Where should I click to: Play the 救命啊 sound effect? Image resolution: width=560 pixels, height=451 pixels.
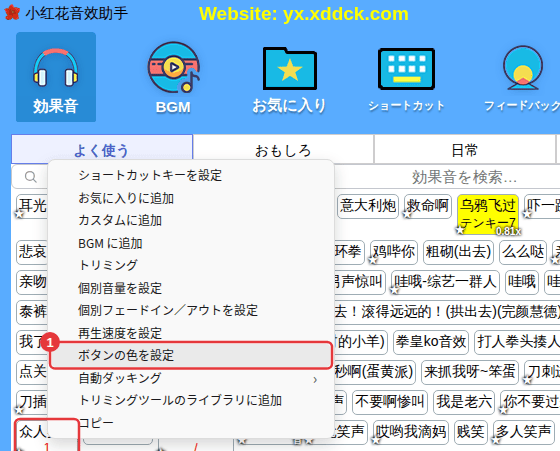(x=428, y=206)
